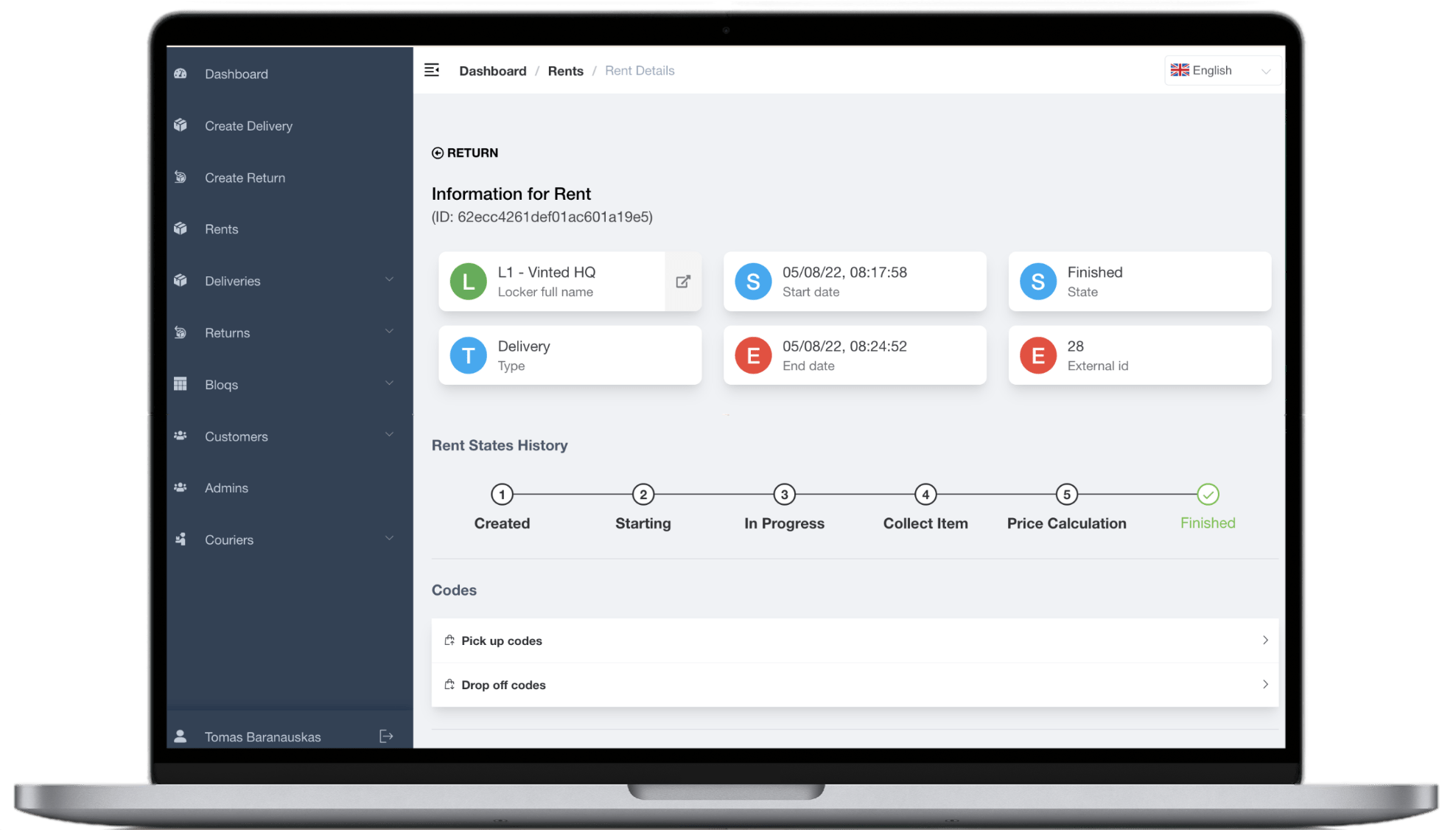Open the English language dropdown
This screenshot has height=830, width=1456.
pos(1221,71)
